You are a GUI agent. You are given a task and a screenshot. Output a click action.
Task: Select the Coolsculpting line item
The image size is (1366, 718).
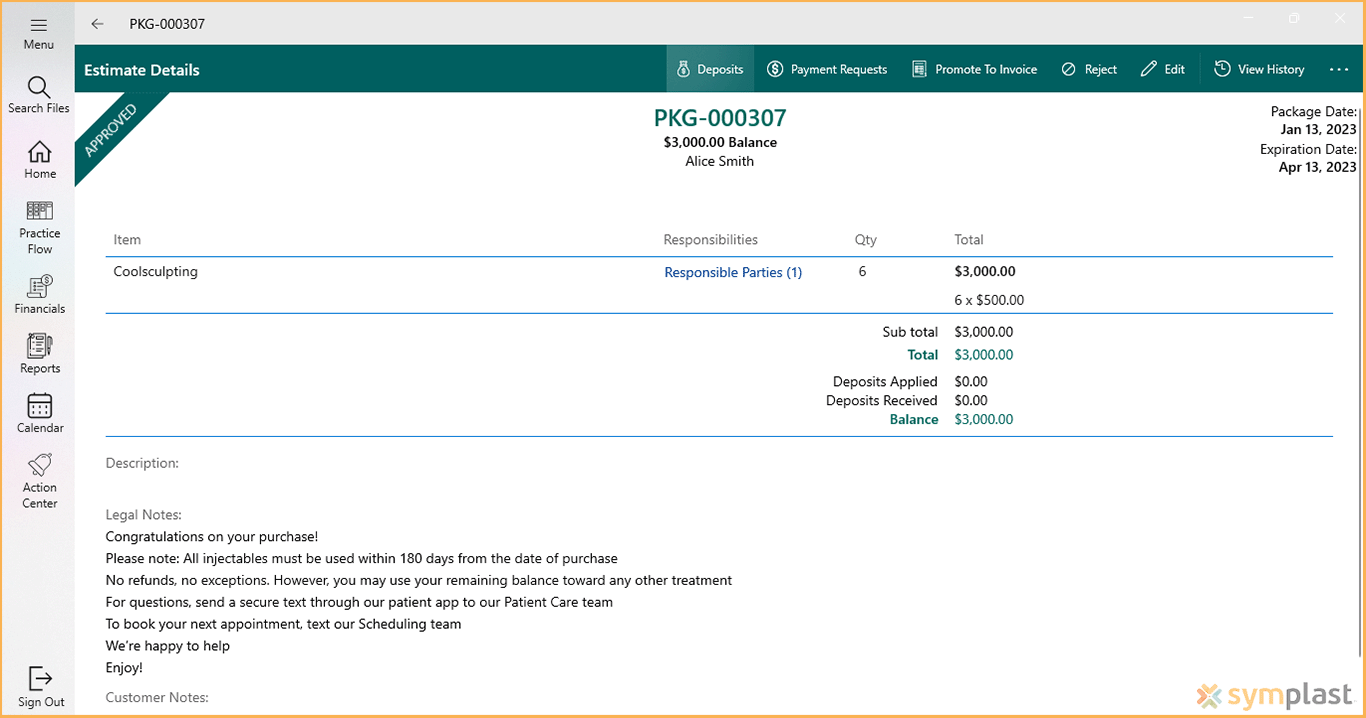pos(155,271)
